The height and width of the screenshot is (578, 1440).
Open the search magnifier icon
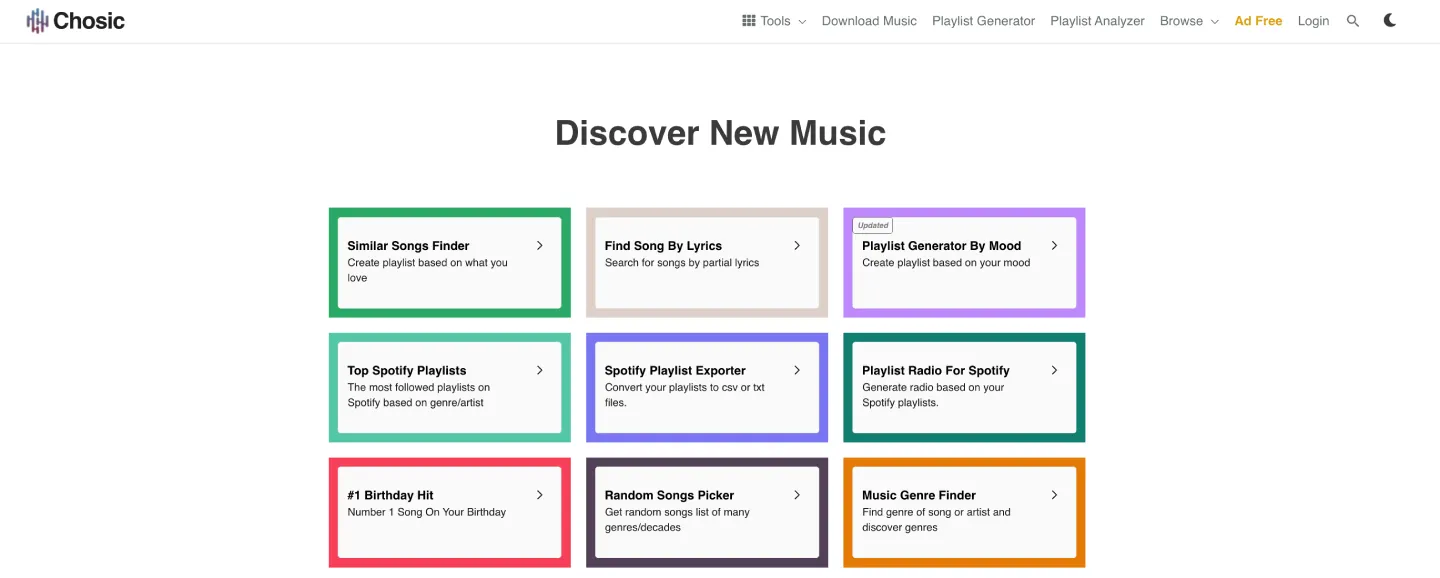1353,21
